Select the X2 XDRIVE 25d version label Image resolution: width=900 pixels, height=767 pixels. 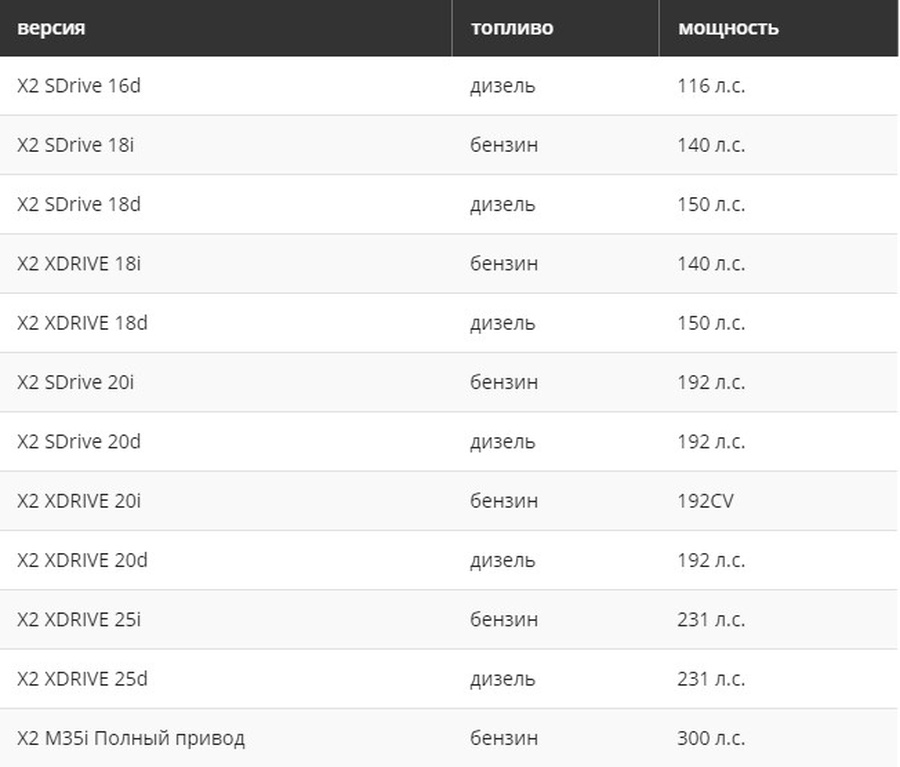(x=82, y=679)
